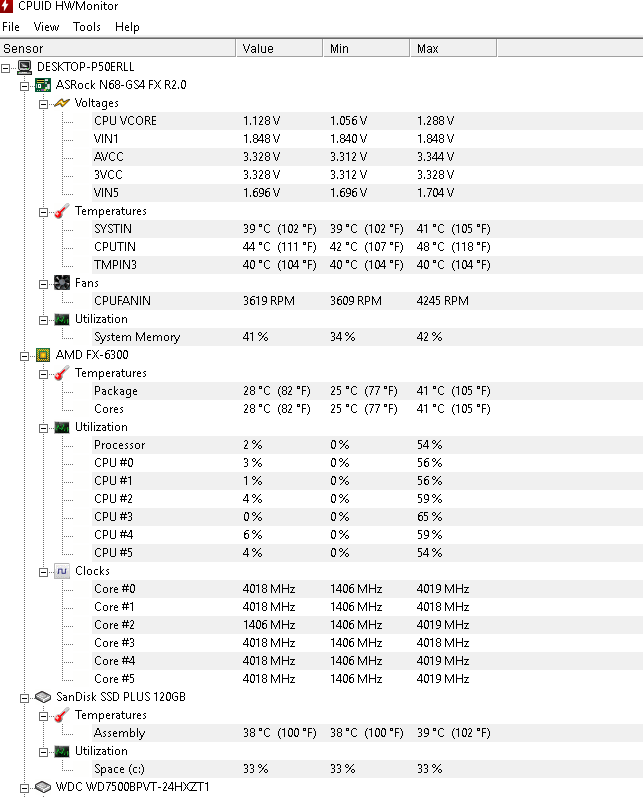Collapse the Clocks section

[x=44, y=572]
